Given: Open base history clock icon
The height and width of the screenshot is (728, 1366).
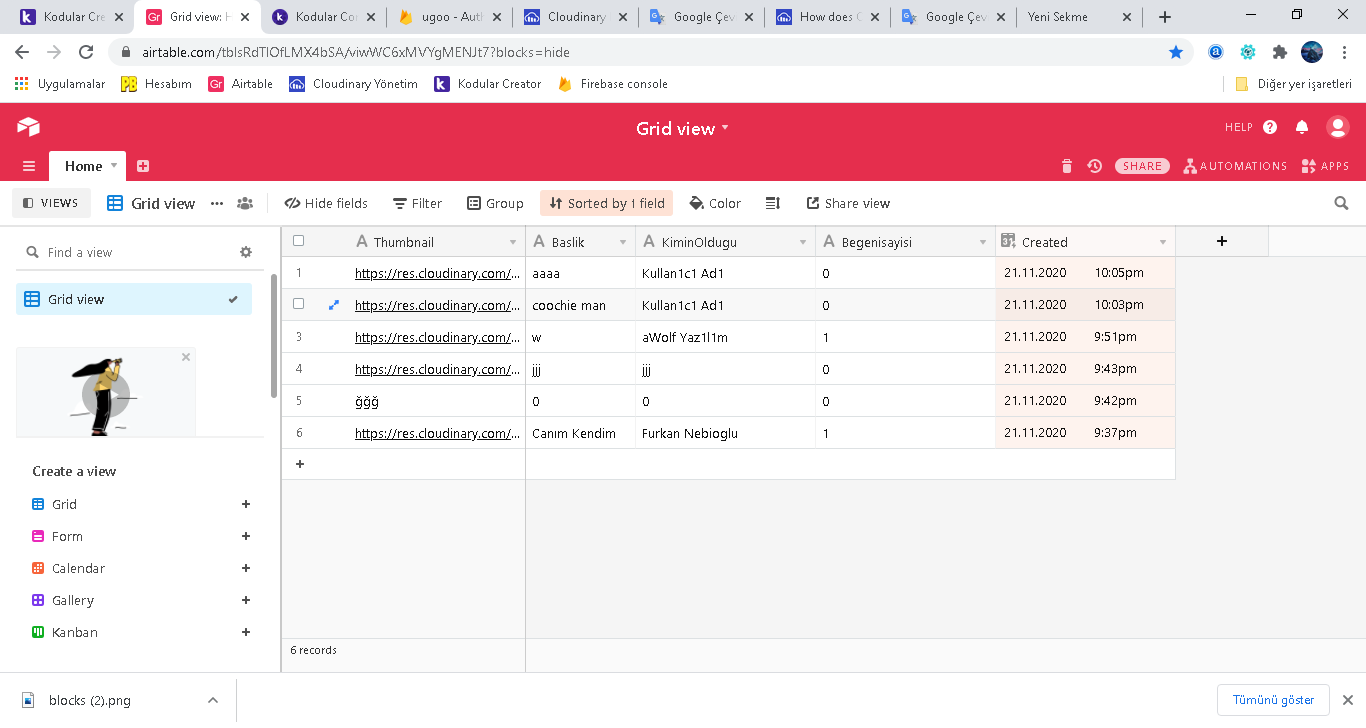Looking at the screenshot, I should tap(1095, 166).
